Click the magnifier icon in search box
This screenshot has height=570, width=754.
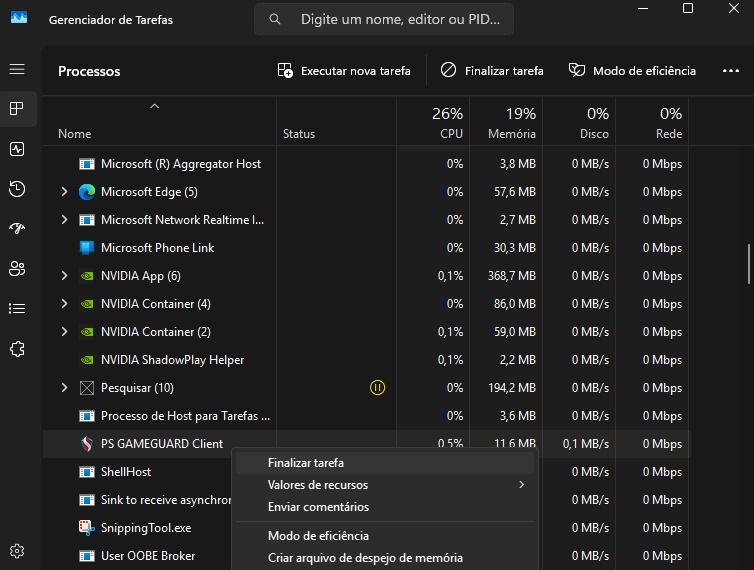click(x=275, y=19)
